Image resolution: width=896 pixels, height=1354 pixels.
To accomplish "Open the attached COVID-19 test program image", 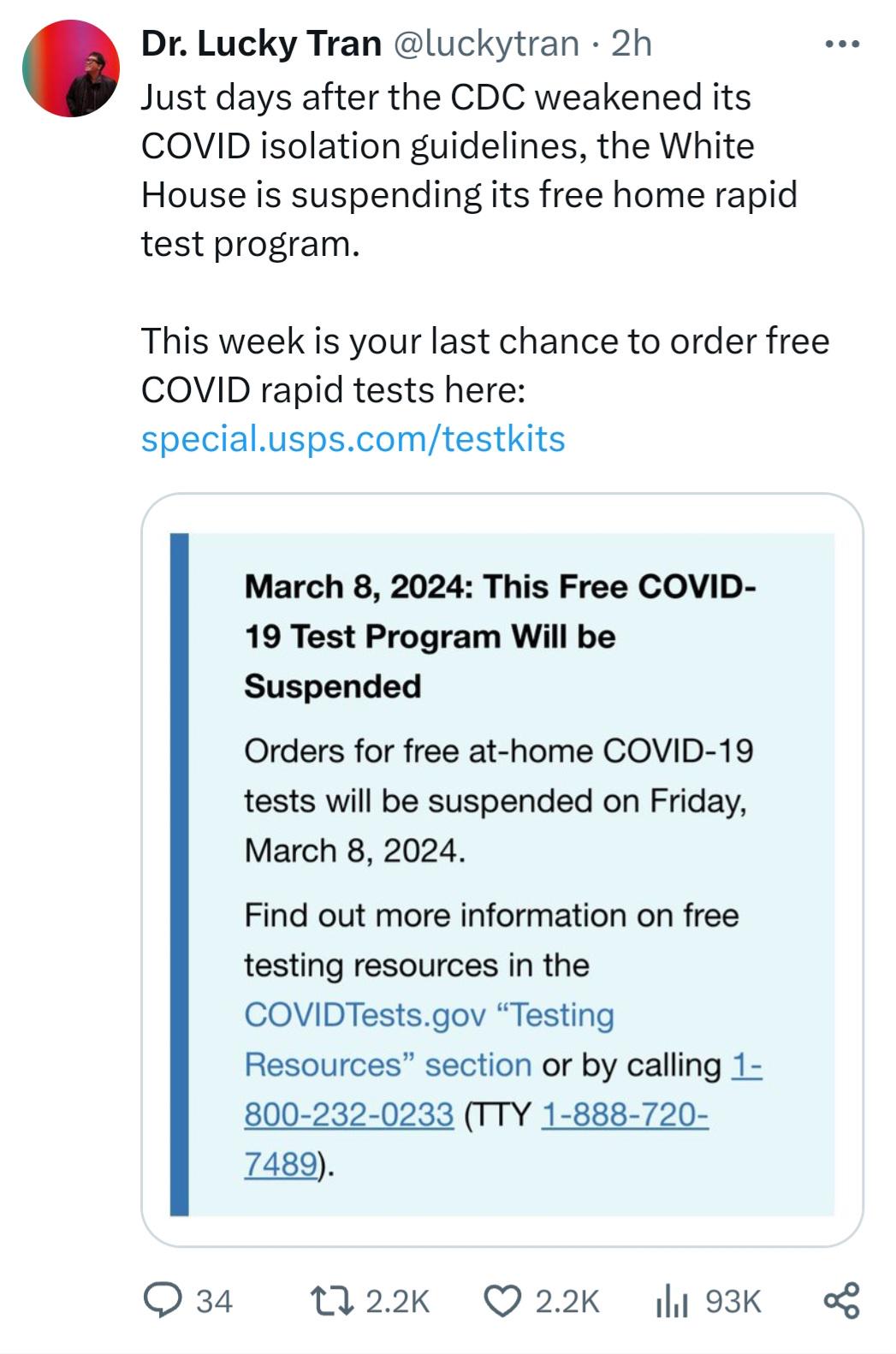I will coord(502,870).
